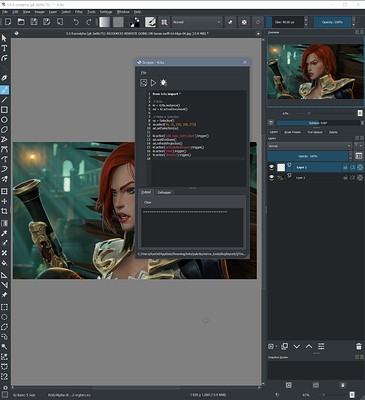Toggle alpha lock on Layer 2

(x=360, y=168)
